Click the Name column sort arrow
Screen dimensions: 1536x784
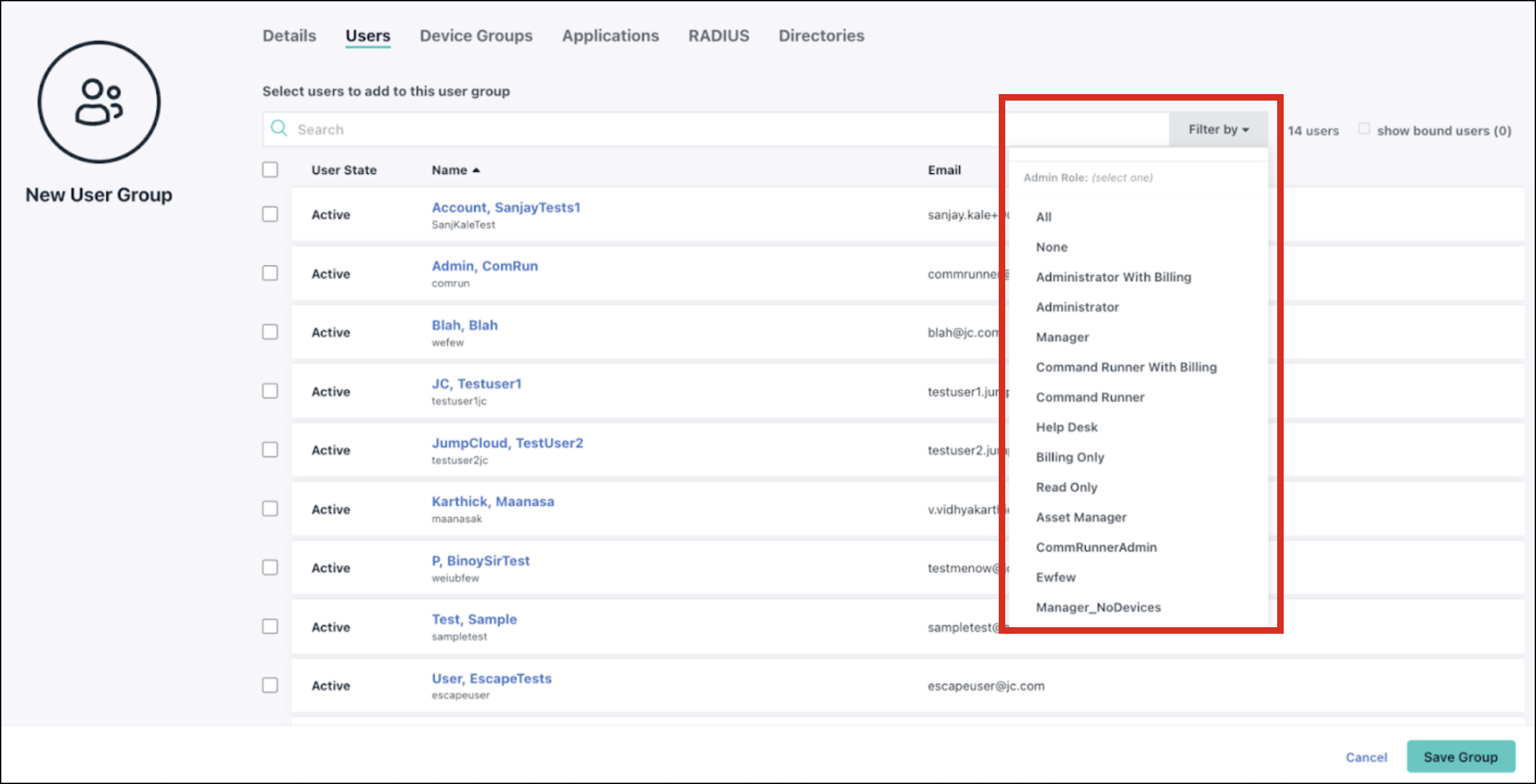[476, 169]
